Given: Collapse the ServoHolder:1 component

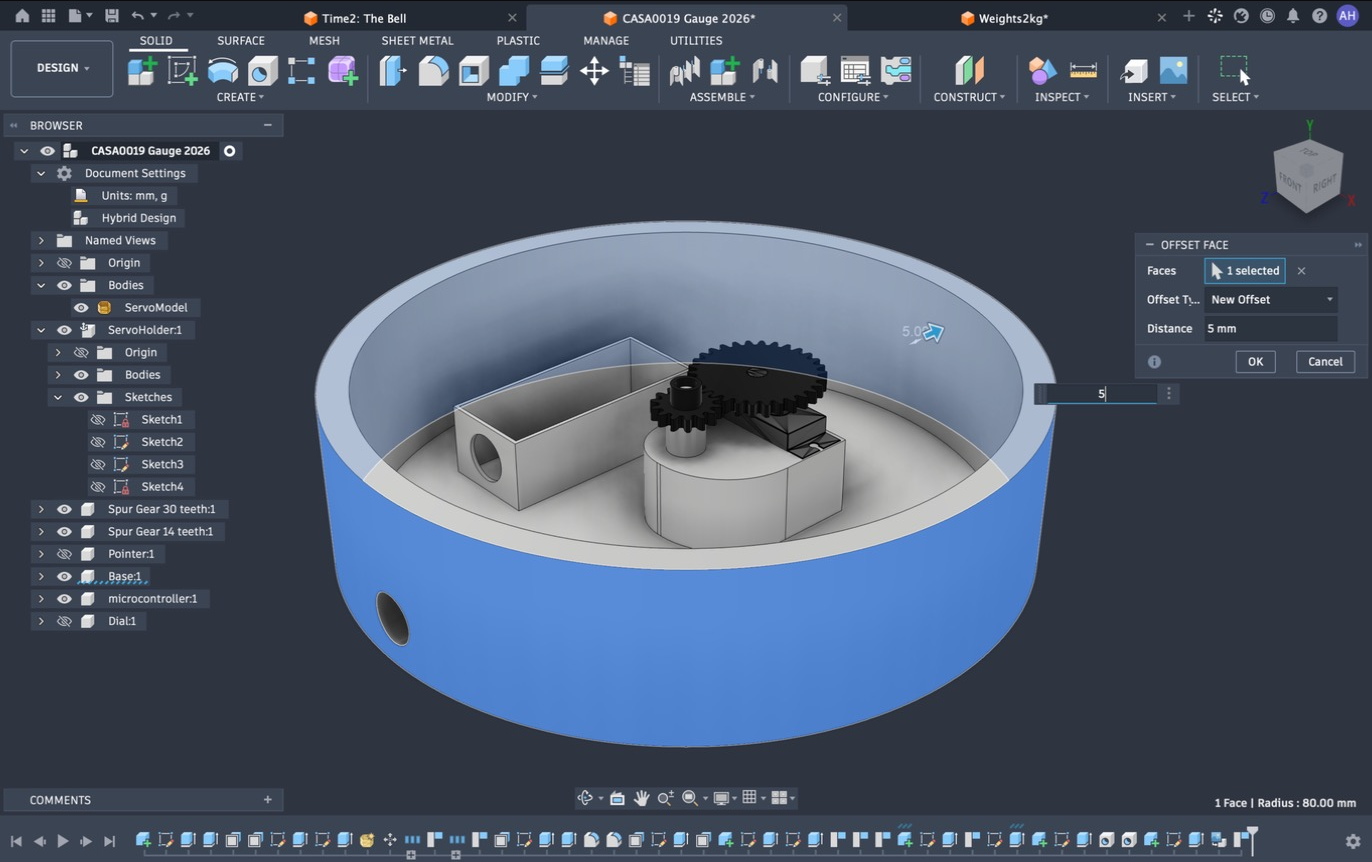Looking at the screenshot, I should (x=41, y=330).
